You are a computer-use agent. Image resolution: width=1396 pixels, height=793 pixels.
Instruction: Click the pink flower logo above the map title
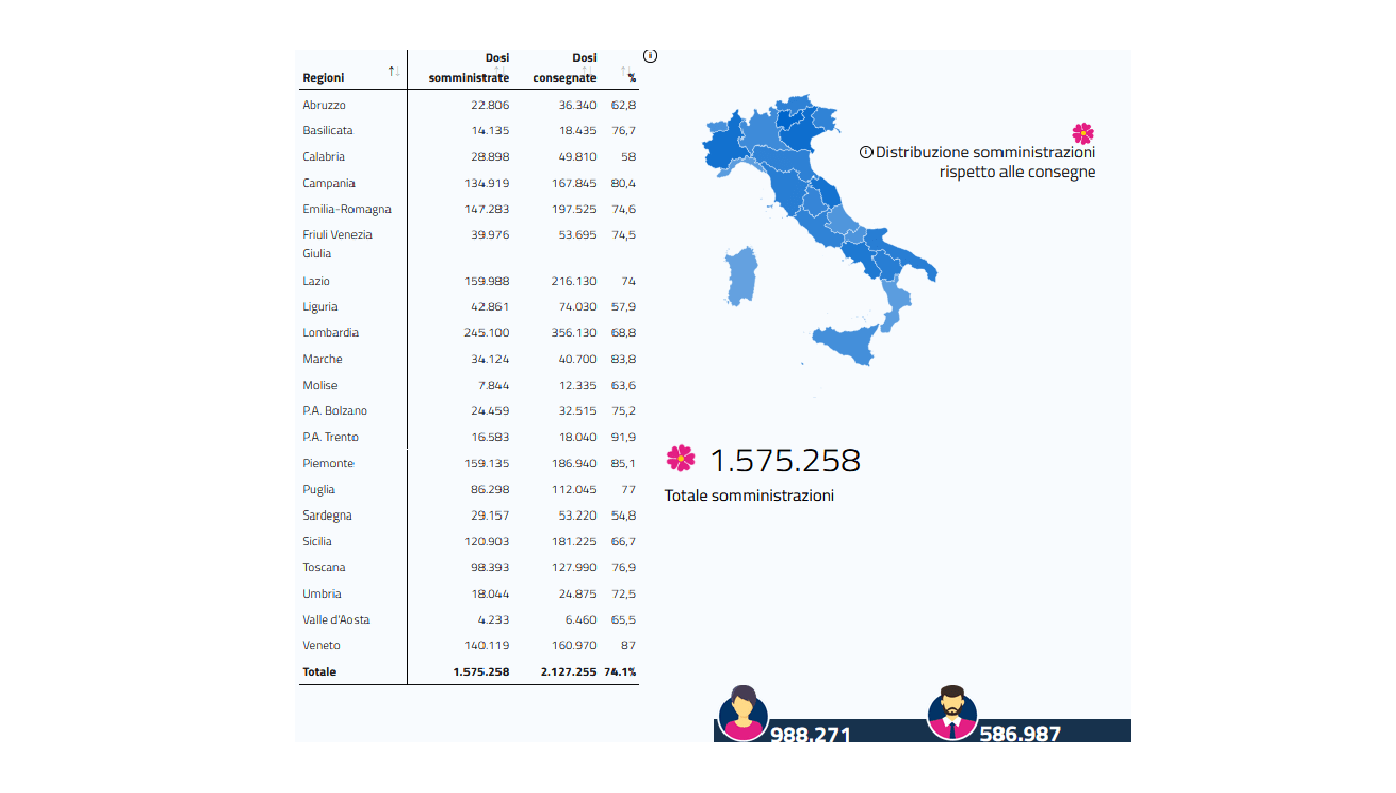tap(1082, 133)
